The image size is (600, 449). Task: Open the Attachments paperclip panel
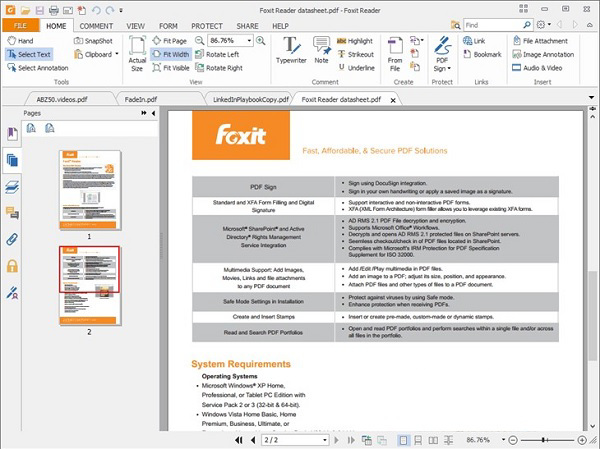pos(12,239)
